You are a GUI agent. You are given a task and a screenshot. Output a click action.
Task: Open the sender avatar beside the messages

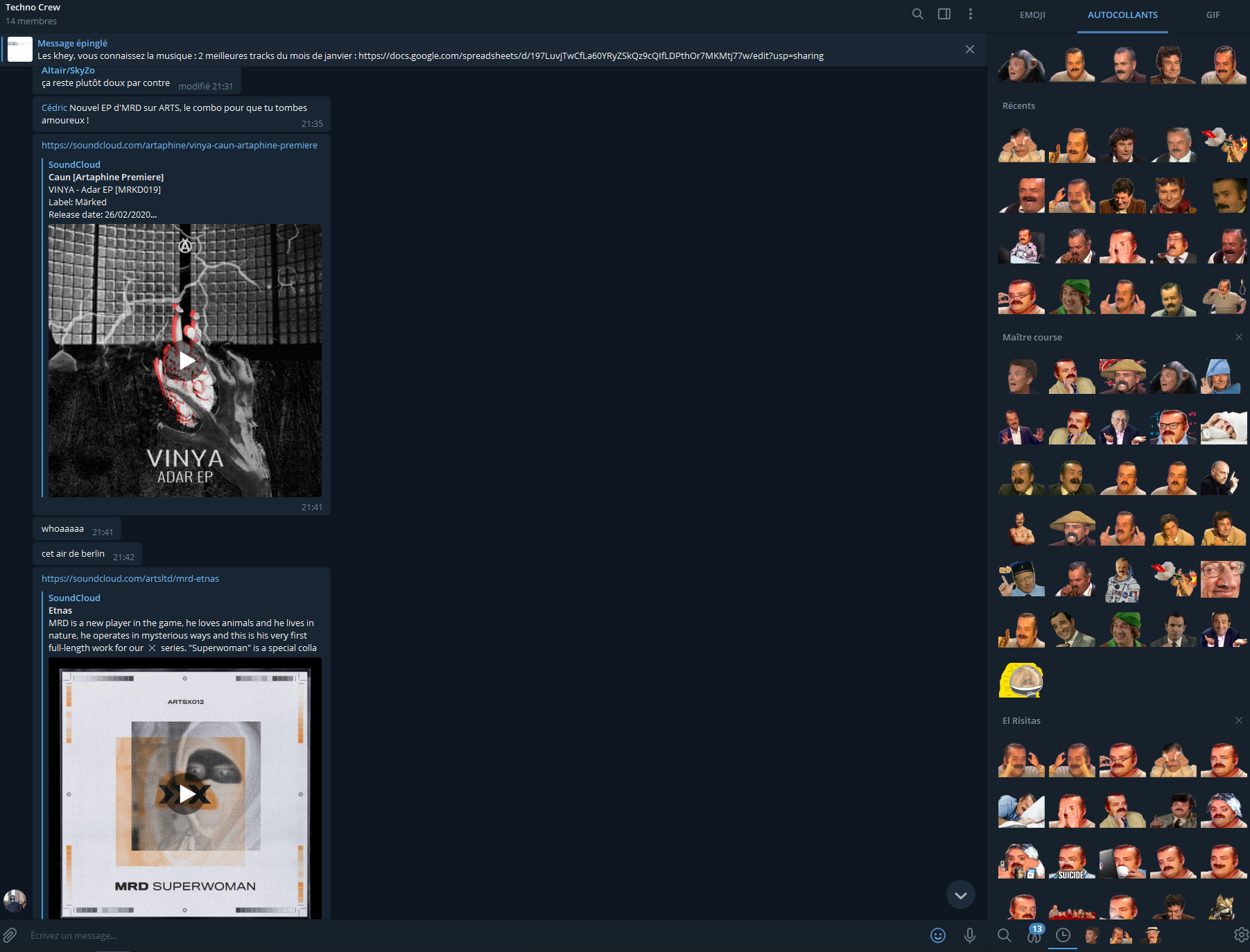tap(15, 901)
